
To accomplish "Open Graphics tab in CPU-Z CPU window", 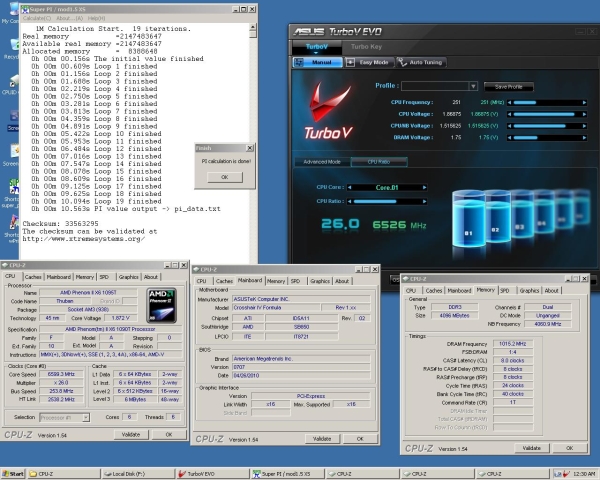I will pyautogui.click(x=128, y=277).
